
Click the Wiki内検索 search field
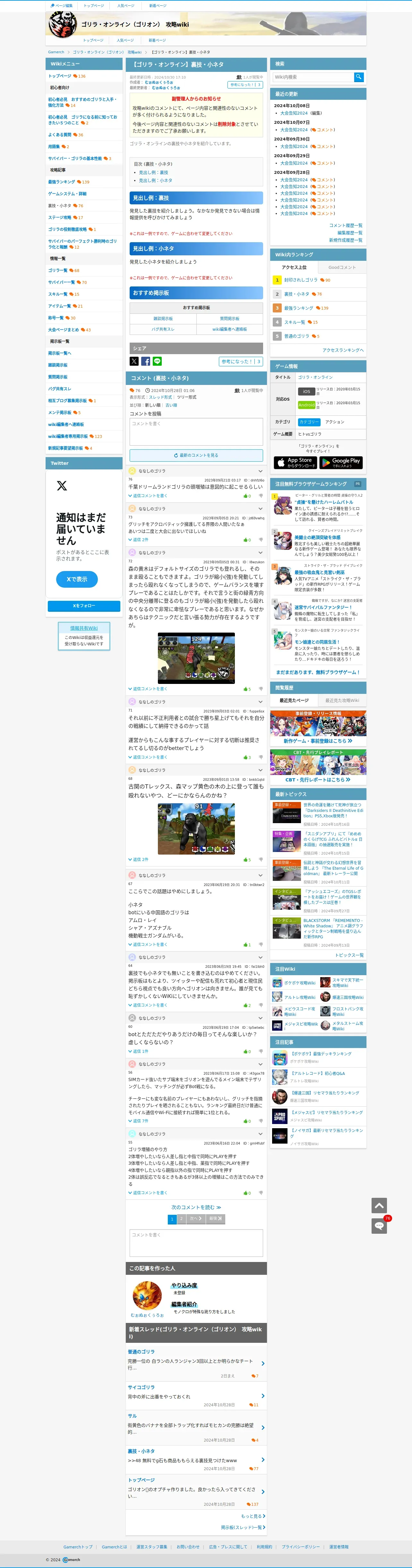pos(313,77)
